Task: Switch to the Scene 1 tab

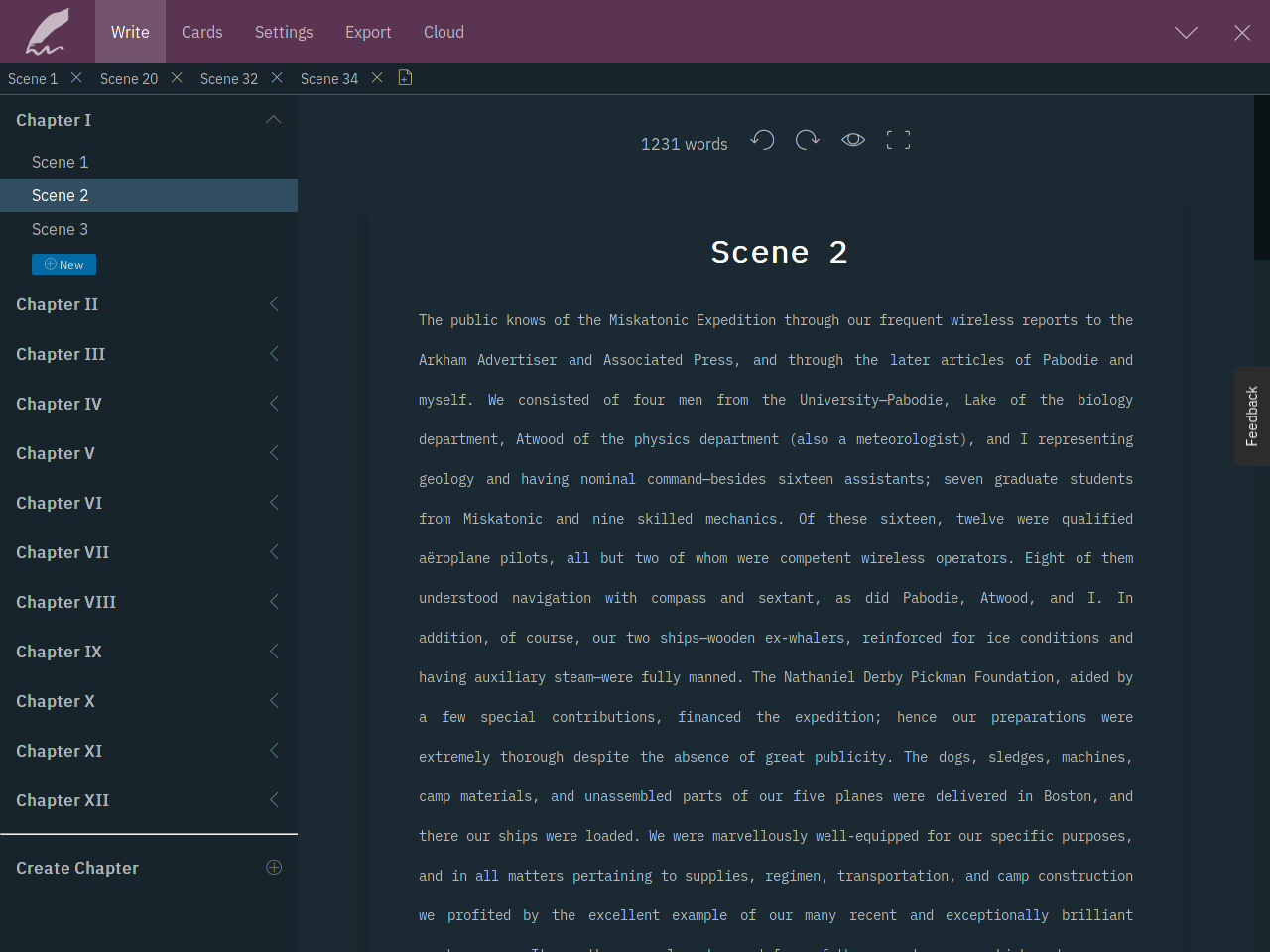Action: coord(33,79)
